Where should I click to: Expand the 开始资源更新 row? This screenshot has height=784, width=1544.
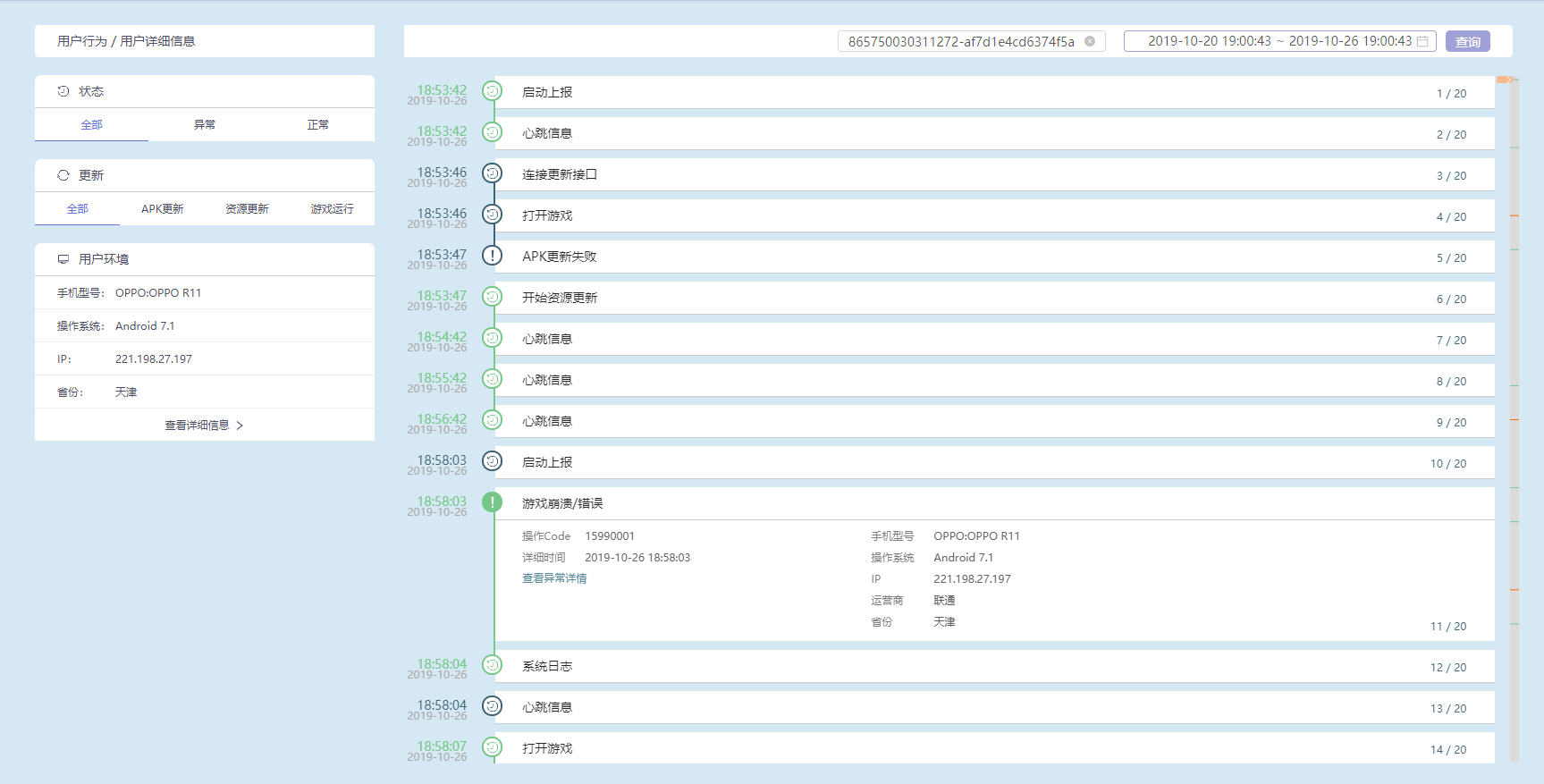point(994,299)
